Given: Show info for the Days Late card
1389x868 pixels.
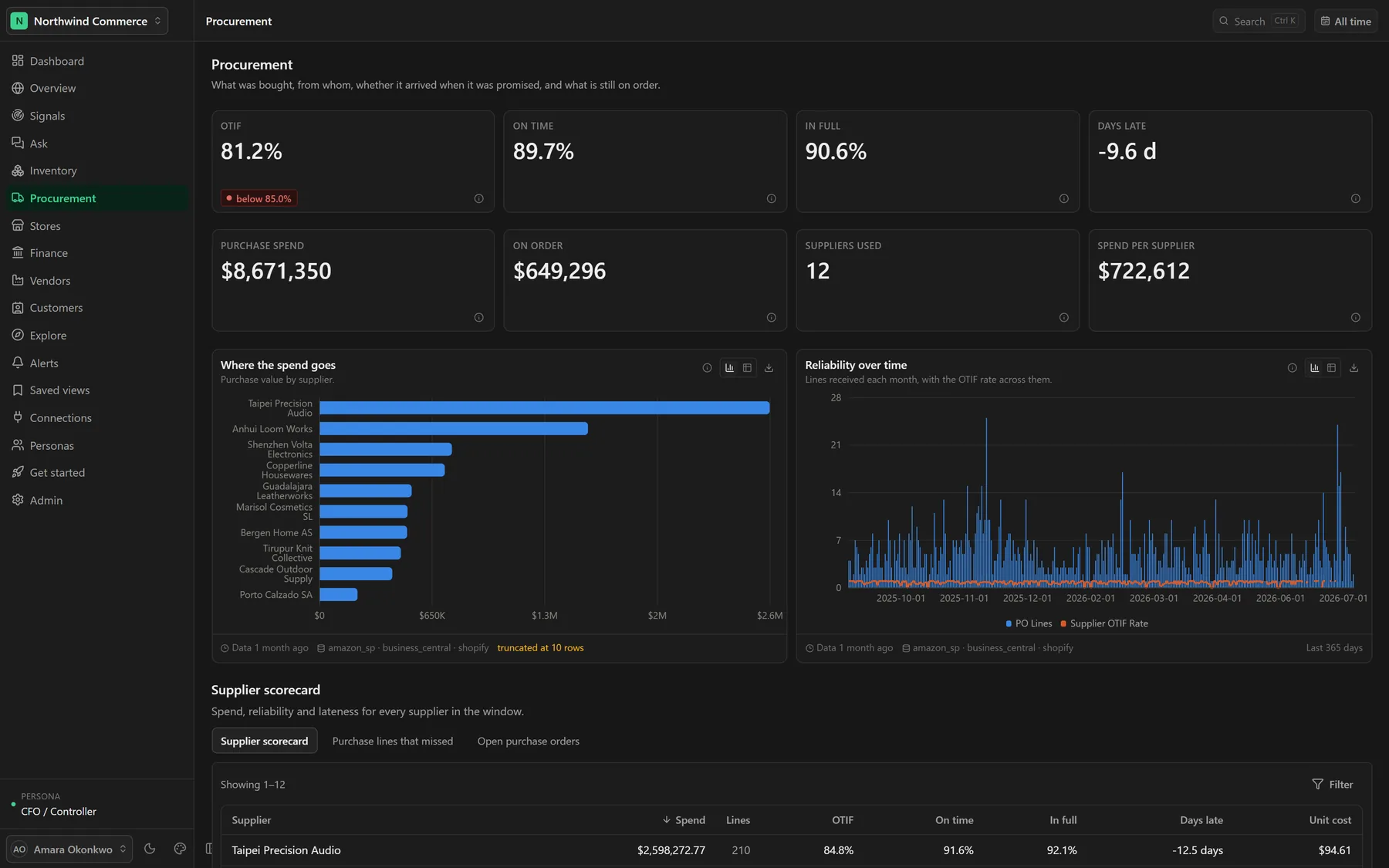Looking at the screenshot, I should coord(1355,199).
